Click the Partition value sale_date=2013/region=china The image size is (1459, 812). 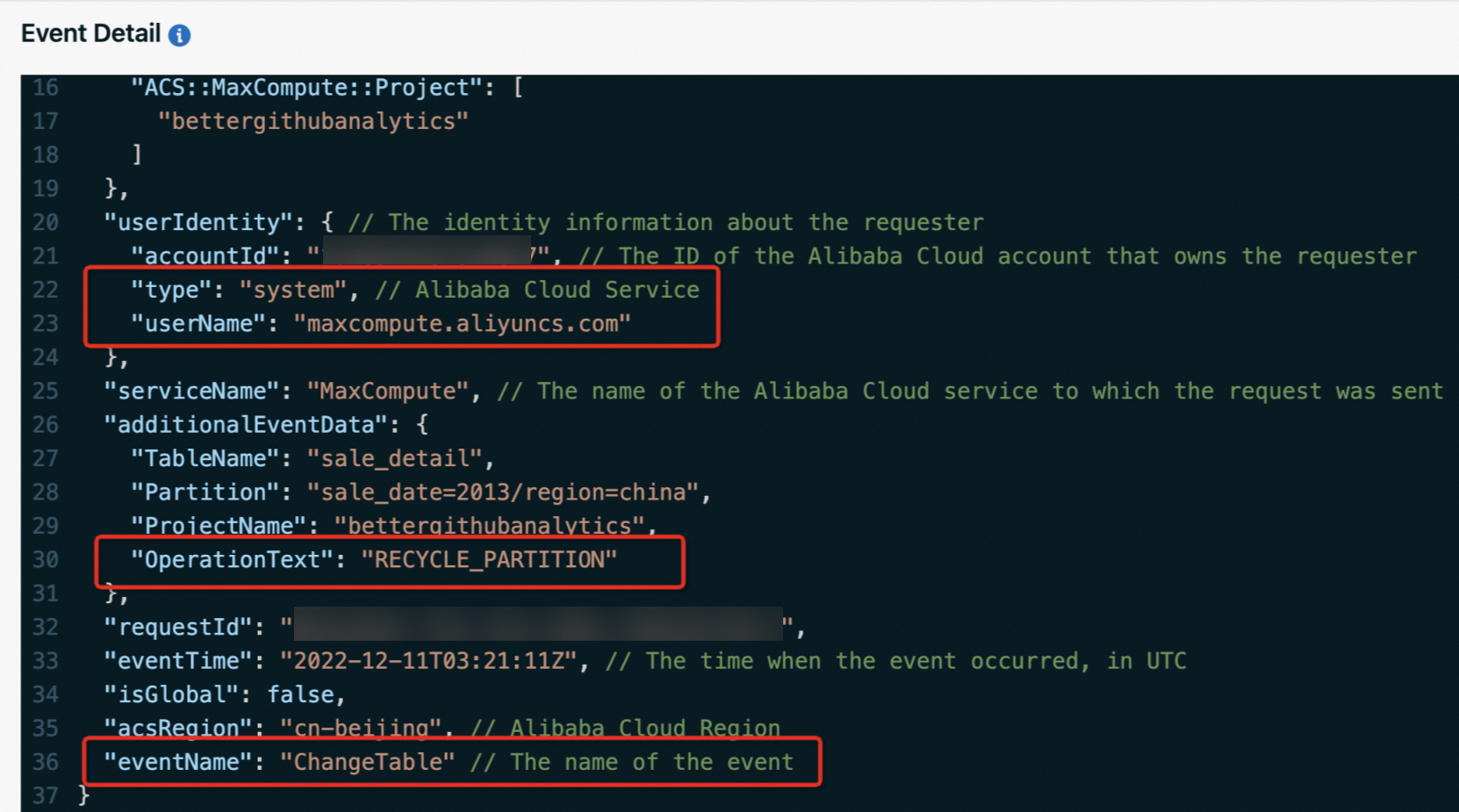tap(502, 492)
